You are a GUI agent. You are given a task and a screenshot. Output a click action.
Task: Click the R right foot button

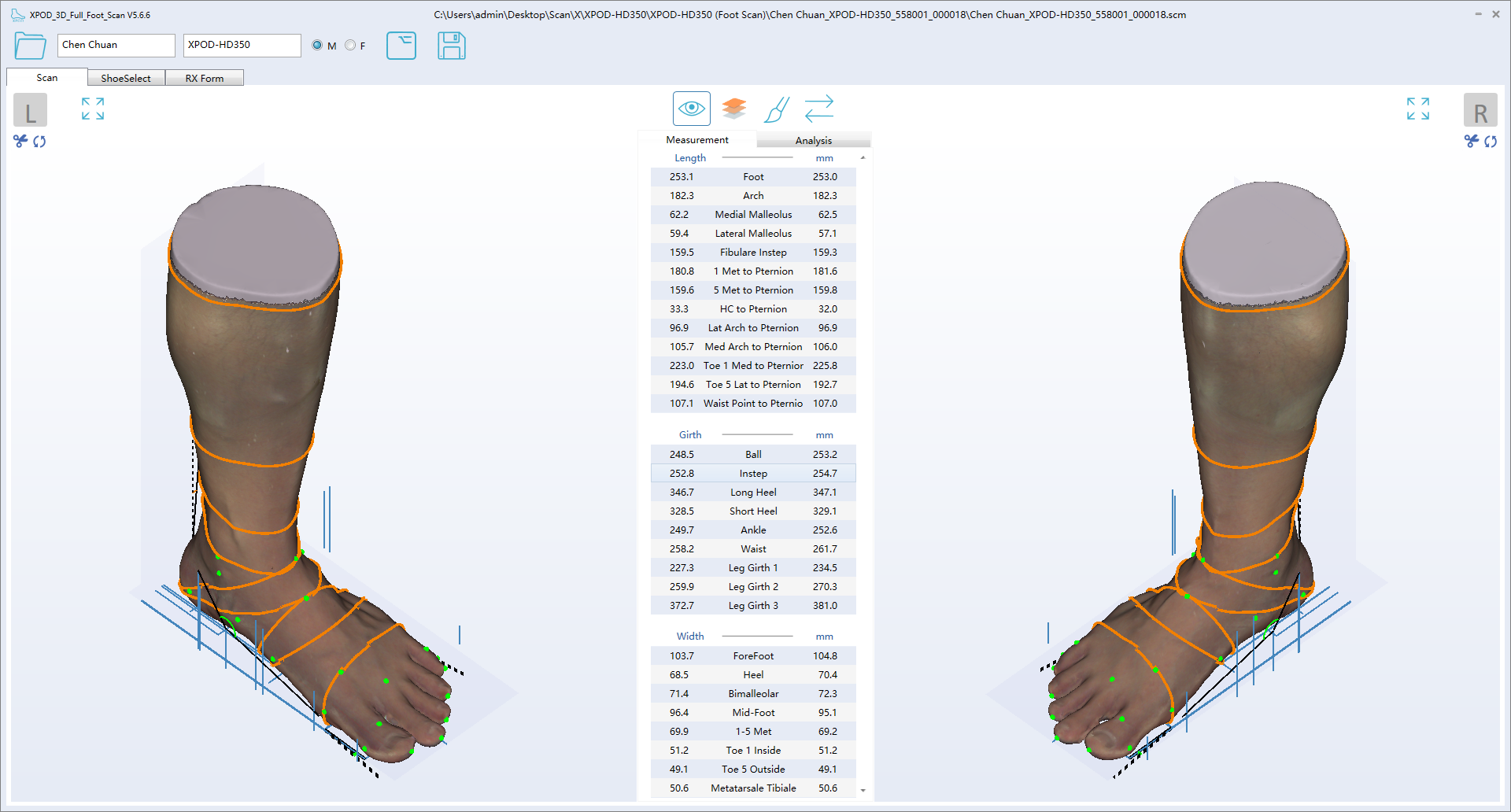point(1480,110)
